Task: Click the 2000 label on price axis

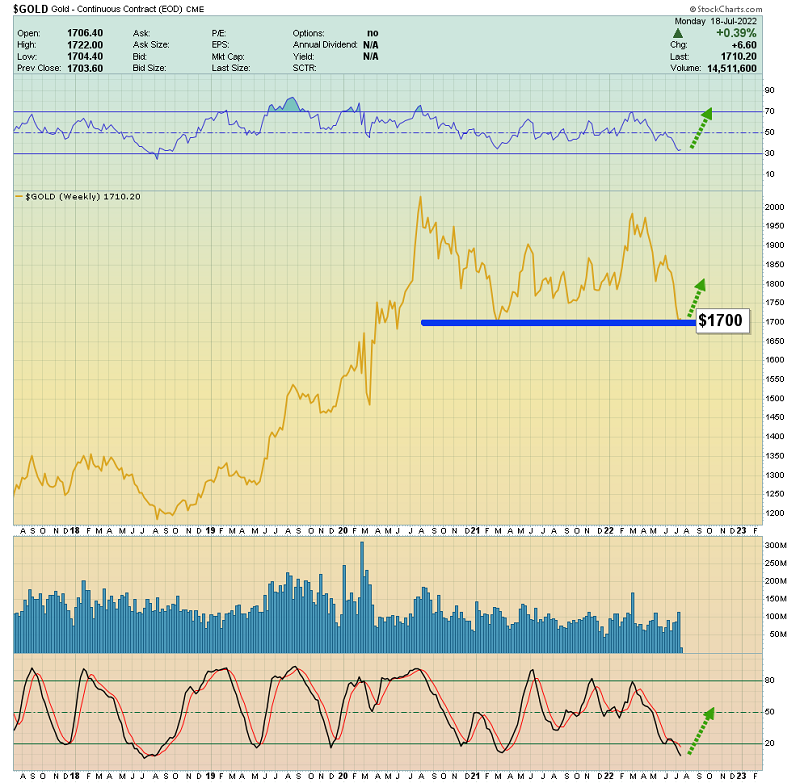Action: [x=774, y=207]
